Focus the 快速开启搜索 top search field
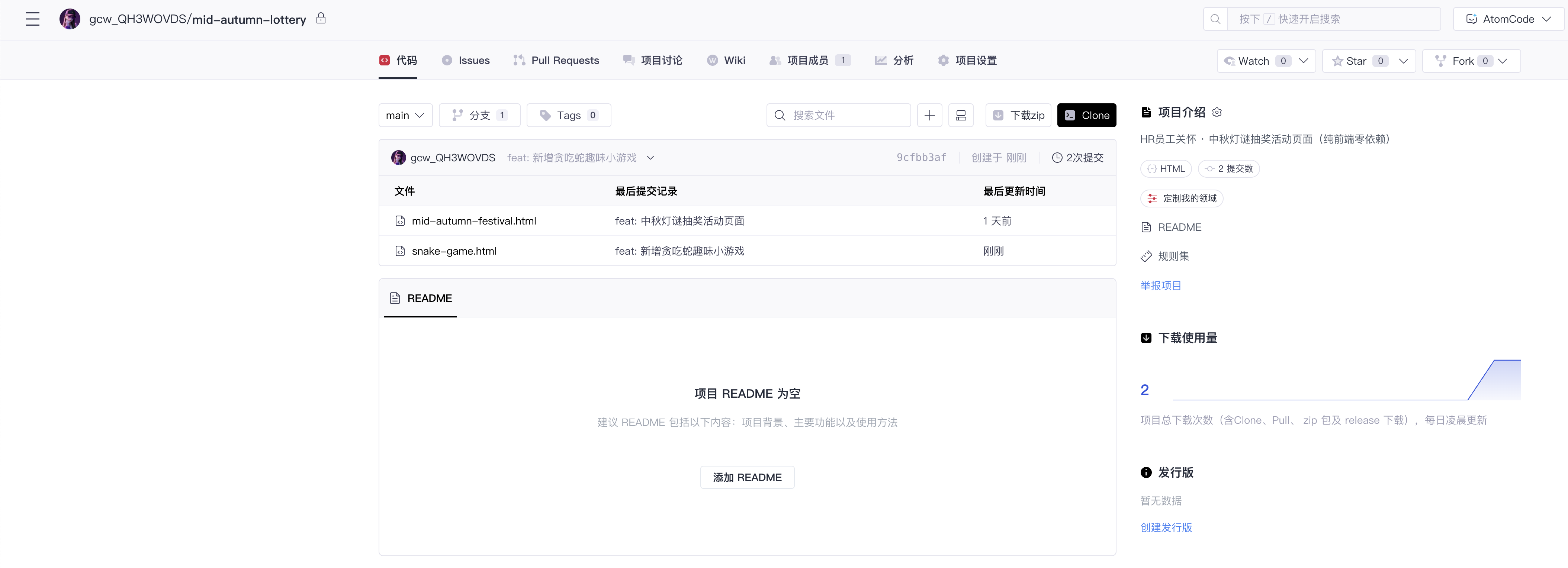1568x568 pixels. pyautogui.click(x=1334, y=19)
